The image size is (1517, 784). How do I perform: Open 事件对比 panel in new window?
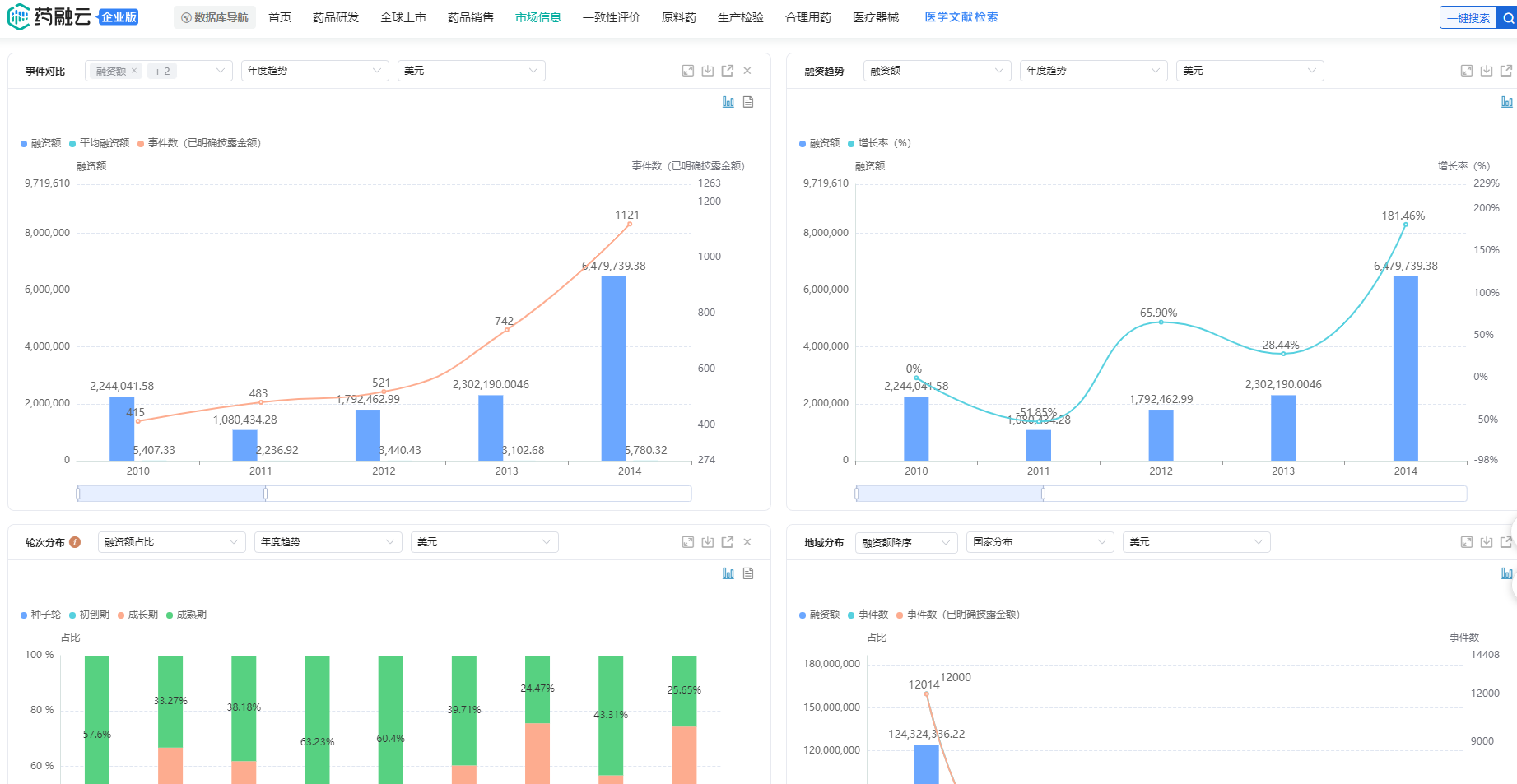click(728, 71)
